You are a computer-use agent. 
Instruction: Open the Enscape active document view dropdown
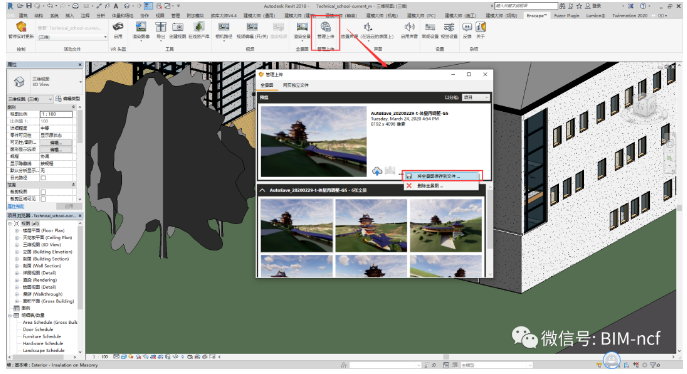(72, 37)
